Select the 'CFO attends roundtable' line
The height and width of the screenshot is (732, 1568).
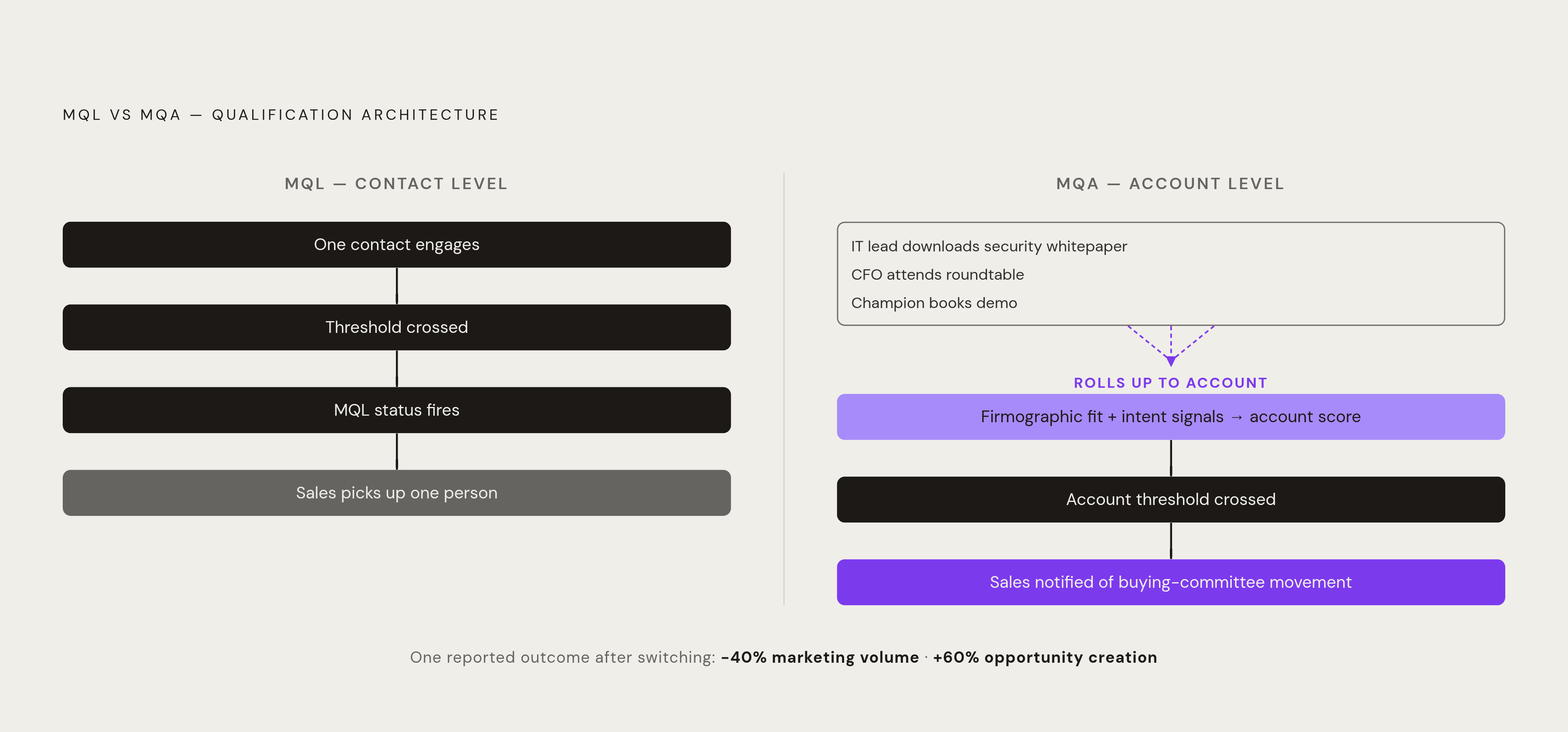pyautogui.click(x=937, y=274)
